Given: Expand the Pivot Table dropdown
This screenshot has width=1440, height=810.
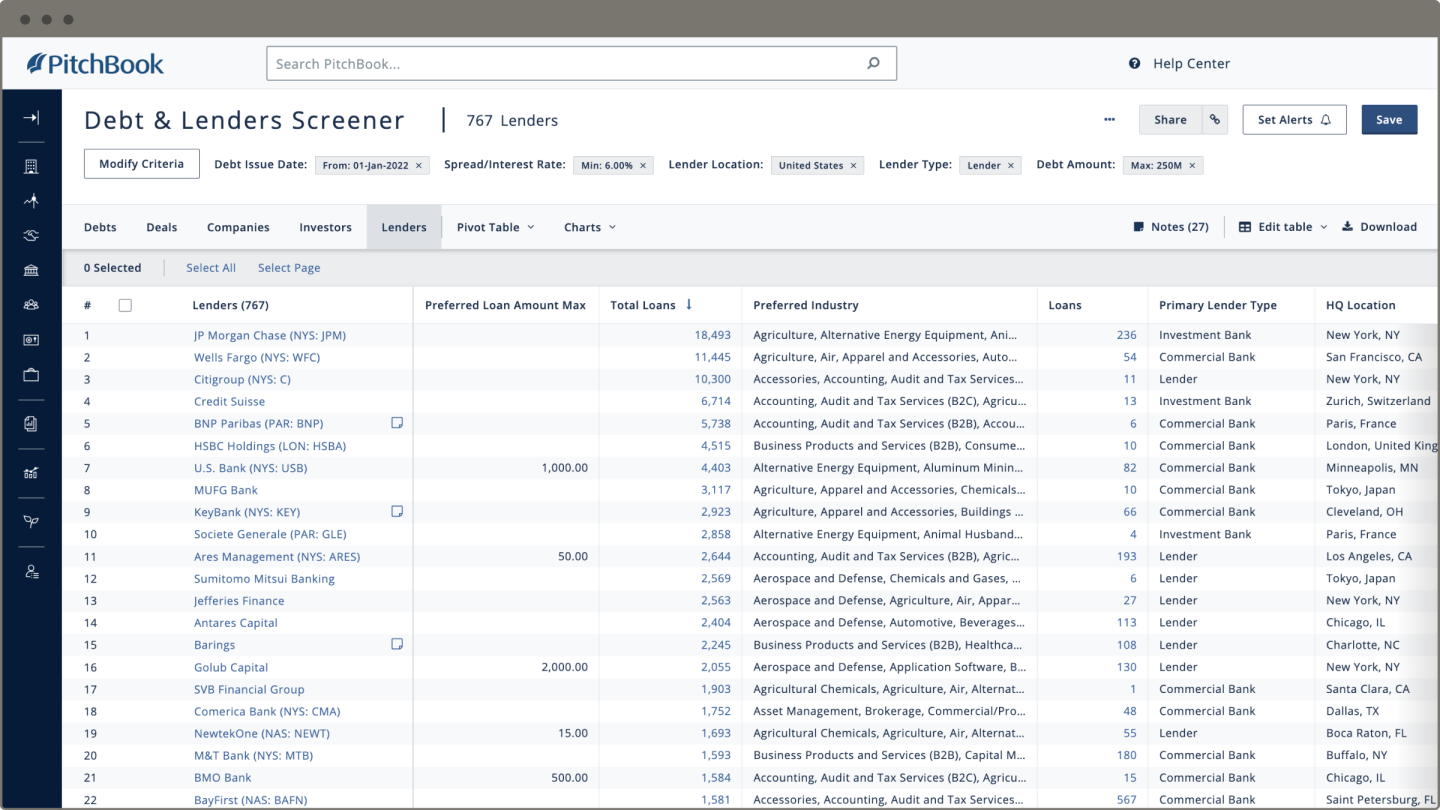Looking at the screenshot, I should (496, 227).
